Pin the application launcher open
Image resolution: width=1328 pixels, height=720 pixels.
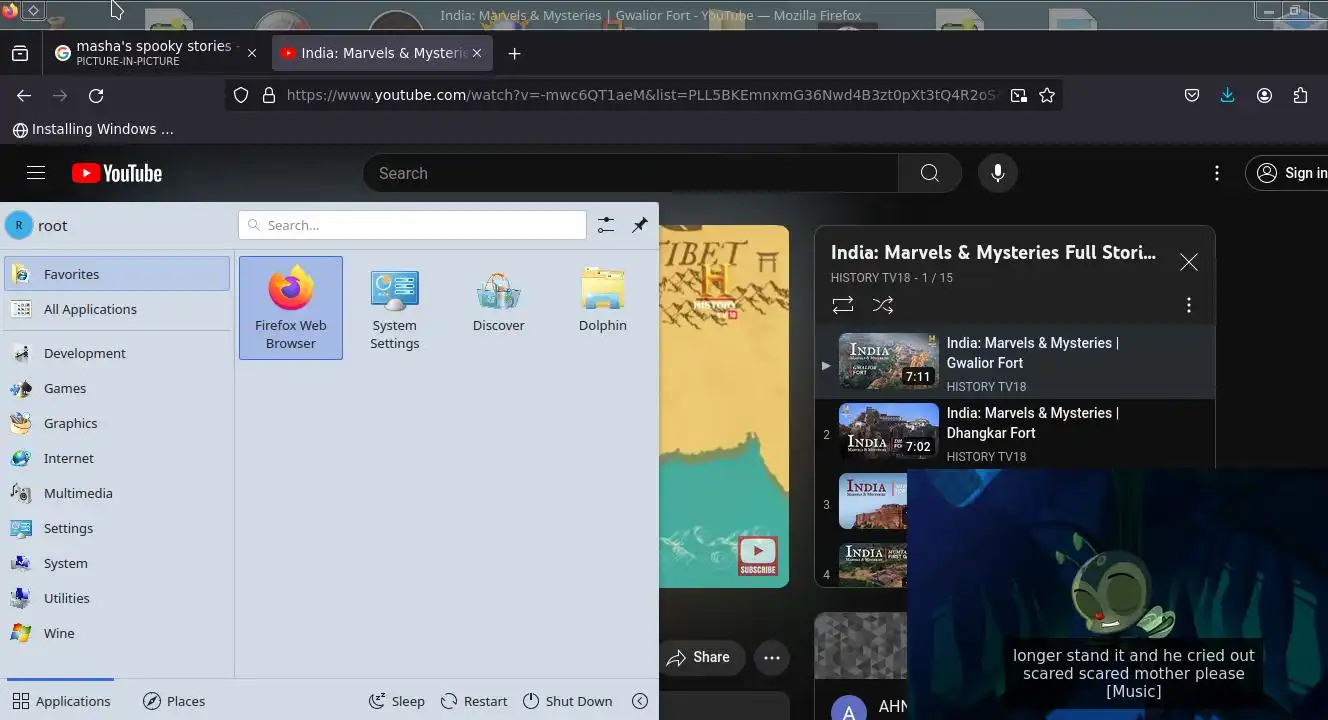tap(640, 225)
